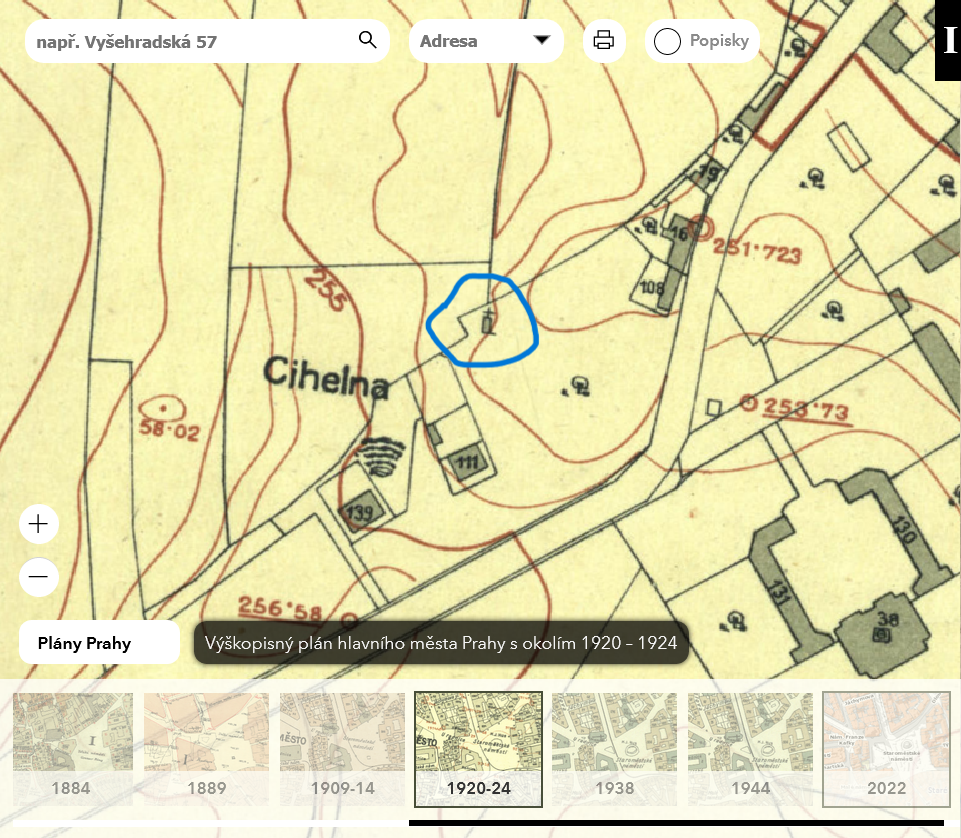Viewport: 961px width, 838px height.
Task: Click the search magnifier icon
Action: click(367, 41)
